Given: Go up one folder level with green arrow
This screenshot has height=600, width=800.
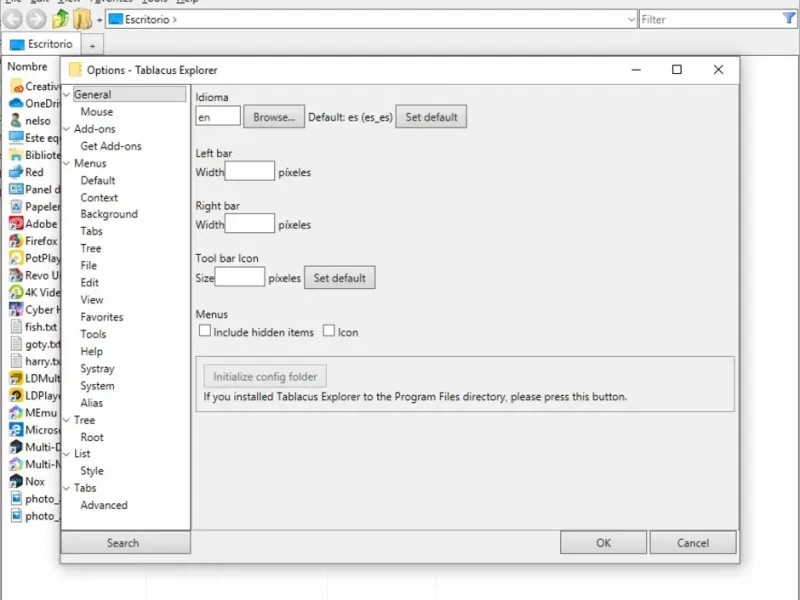Looking at the screenshot, I should 60,19.
